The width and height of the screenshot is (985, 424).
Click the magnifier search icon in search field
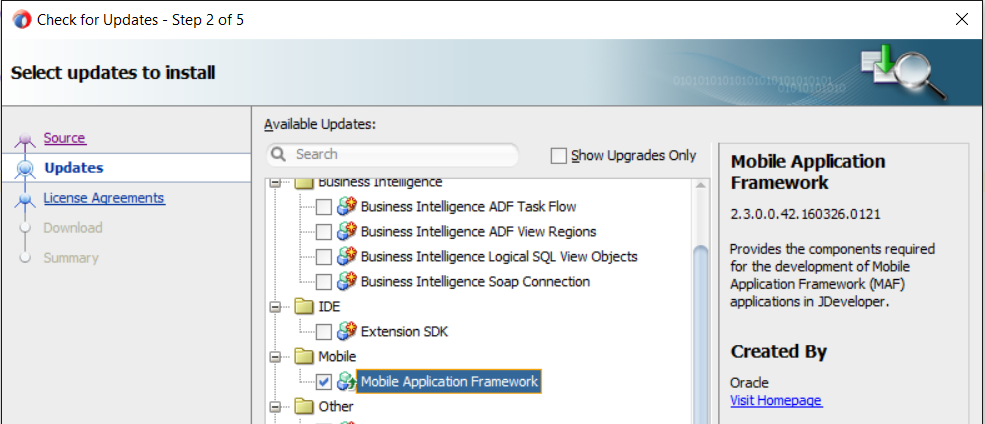coord(280,155)
